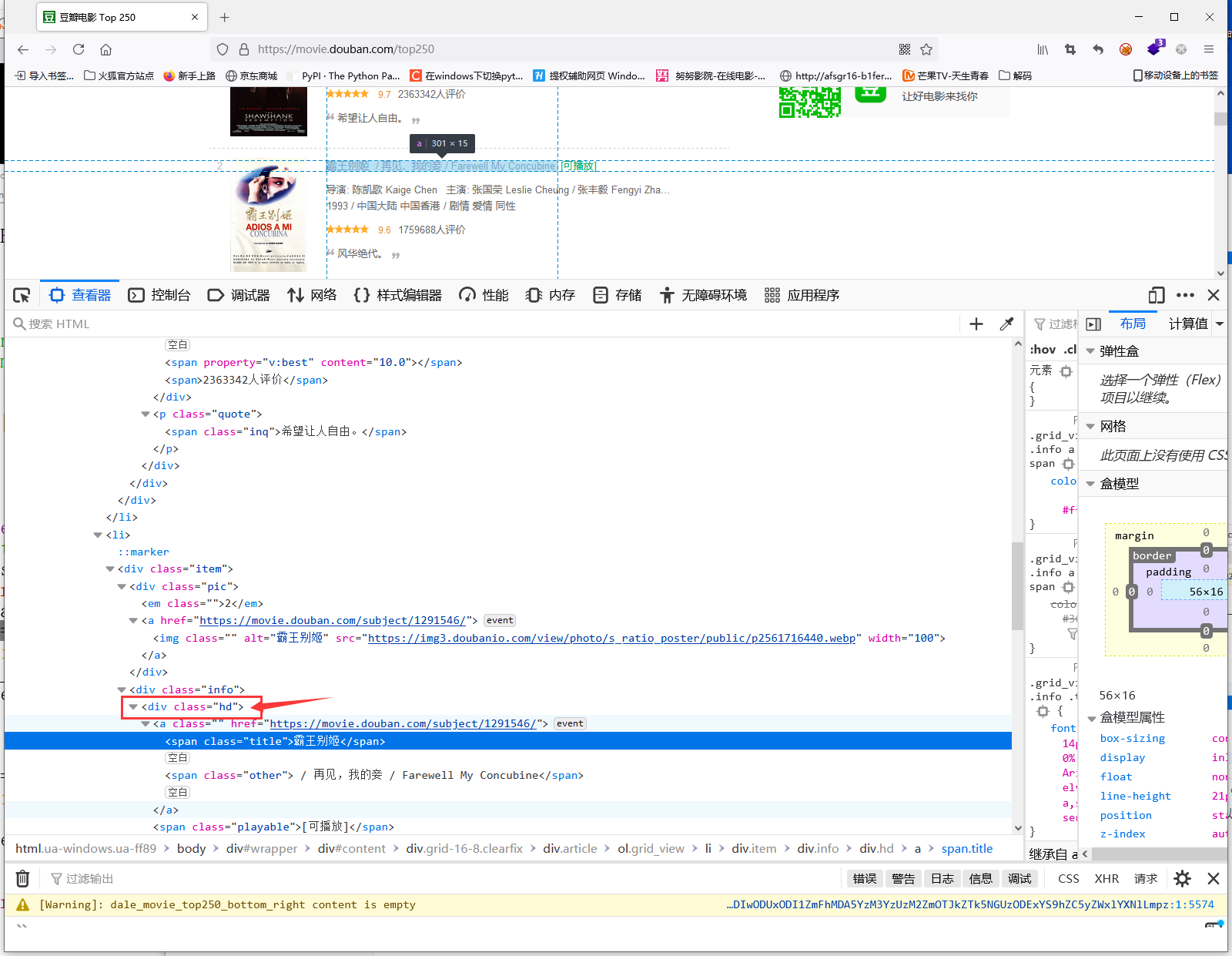Toggle the XHR console filter
The height and width of the screenshot is (956, 1232).
click(1106, 878)
